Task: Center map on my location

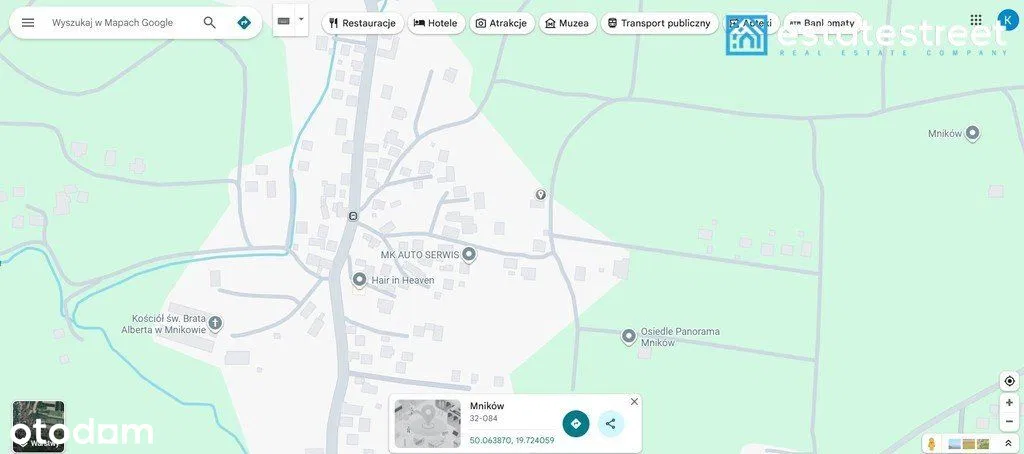Action: point(1009,381)
